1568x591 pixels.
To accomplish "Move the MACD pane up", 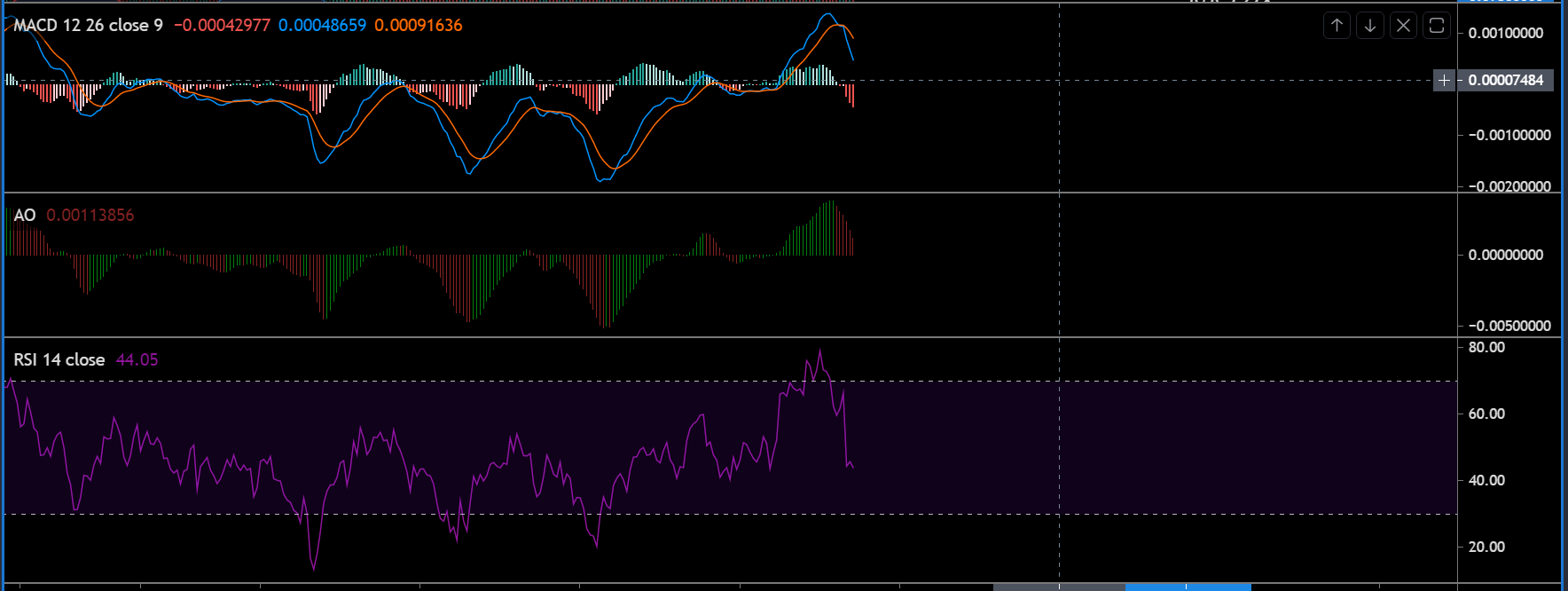I will (1337, 26).
